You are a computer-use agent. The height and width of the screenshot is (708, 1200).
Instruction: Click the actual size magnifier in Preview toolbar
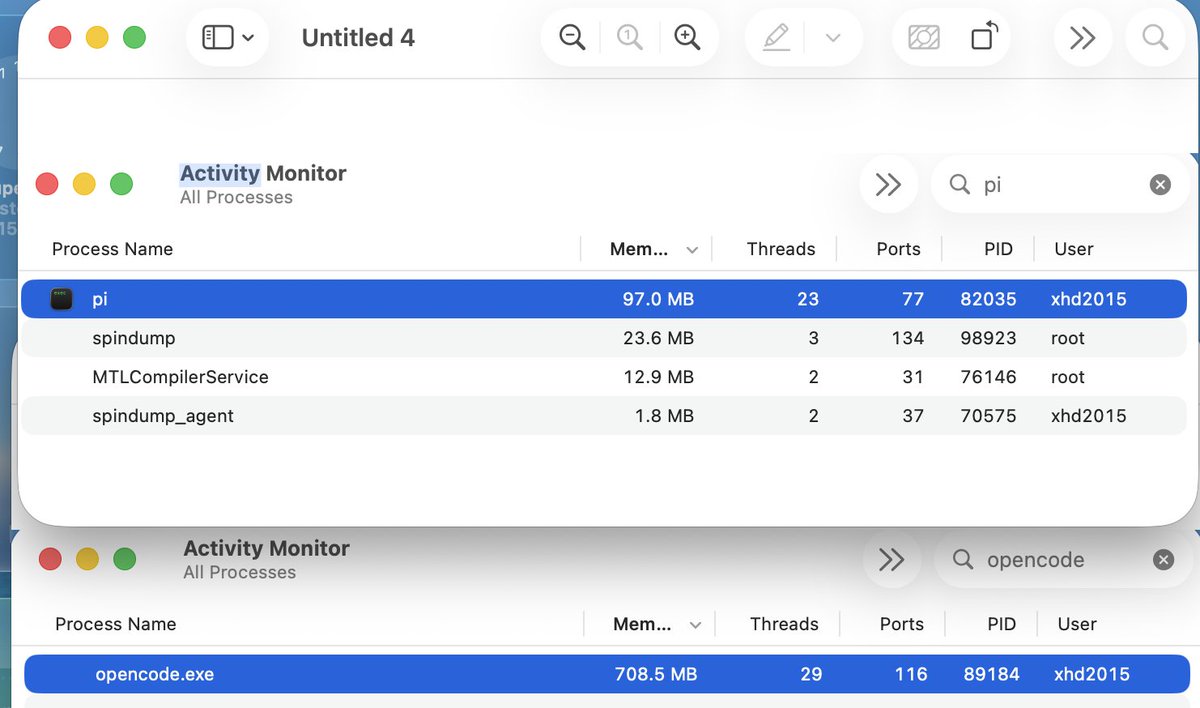(x=629, y=38)
